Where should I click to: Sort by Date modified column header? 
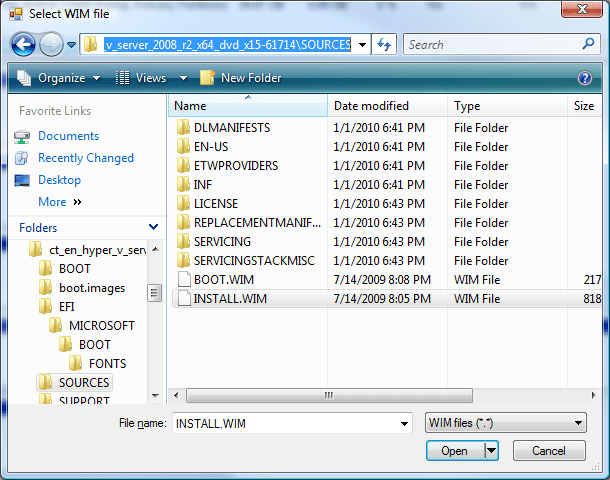(x=371, y=105)
